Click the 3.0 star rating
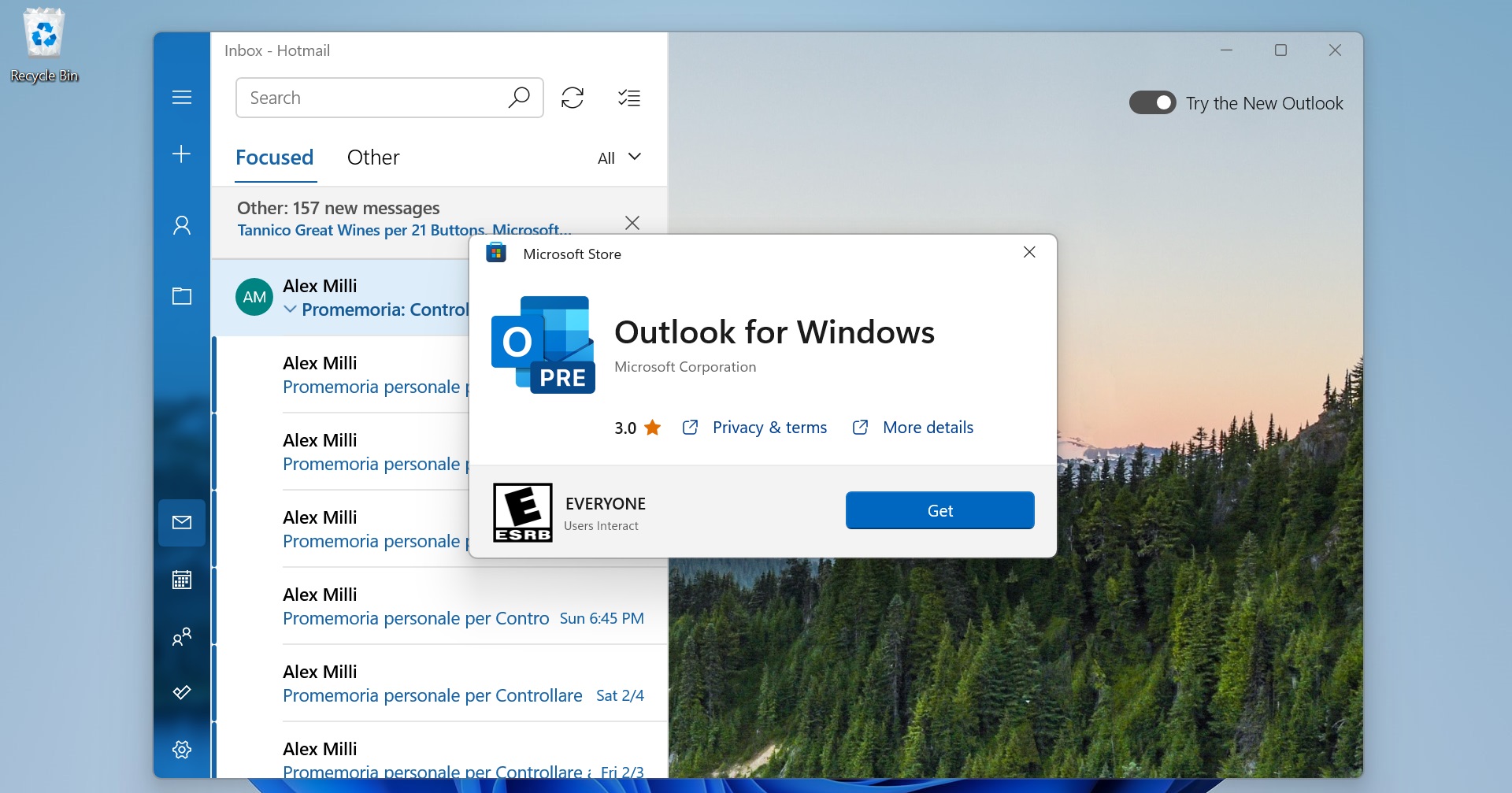 click(637, 428)
